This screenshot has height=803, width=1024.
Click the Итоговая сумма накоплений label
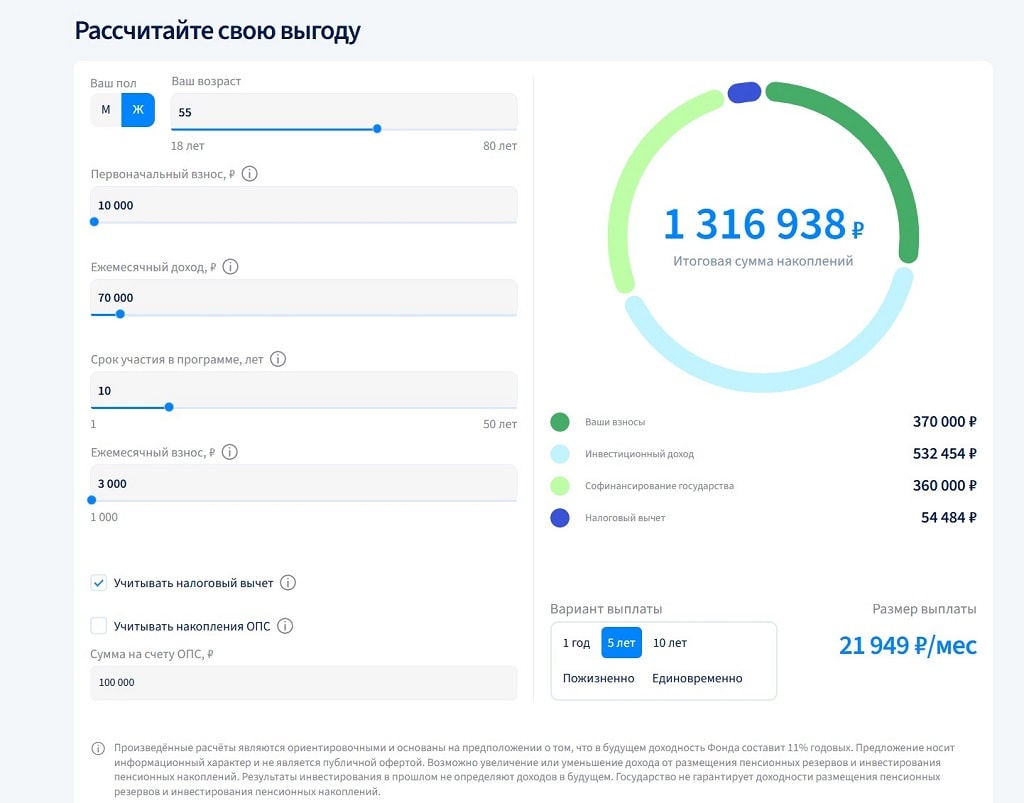(x=763, y=261)
